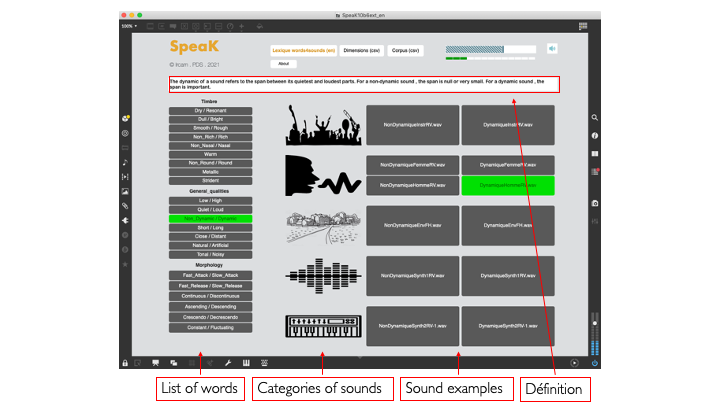Open the Dimensions (csv) tab
720x405 pixels.
point(361,51)
